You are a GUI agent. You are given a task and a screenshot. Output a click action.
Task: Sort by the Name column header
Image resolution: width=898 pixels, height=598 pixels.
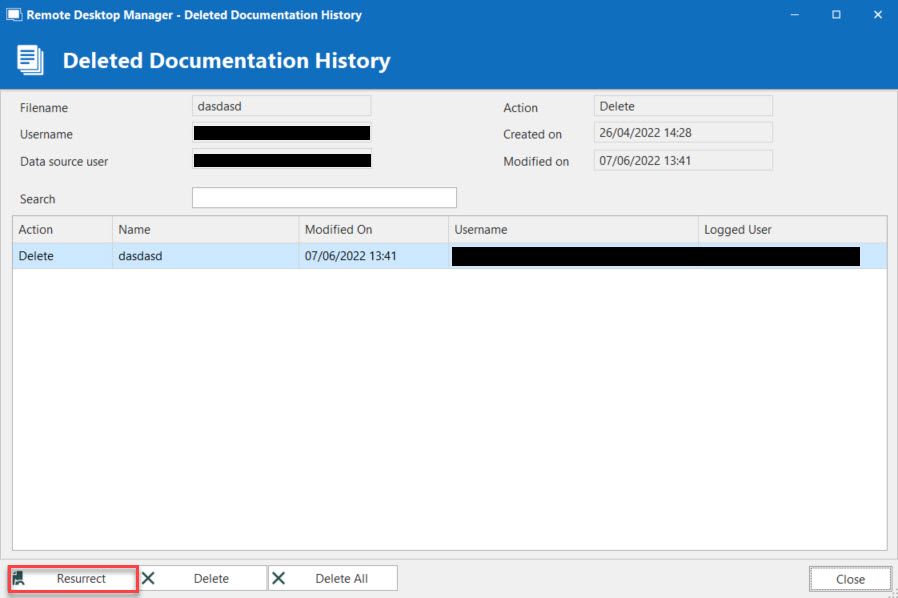coord(205,230)
